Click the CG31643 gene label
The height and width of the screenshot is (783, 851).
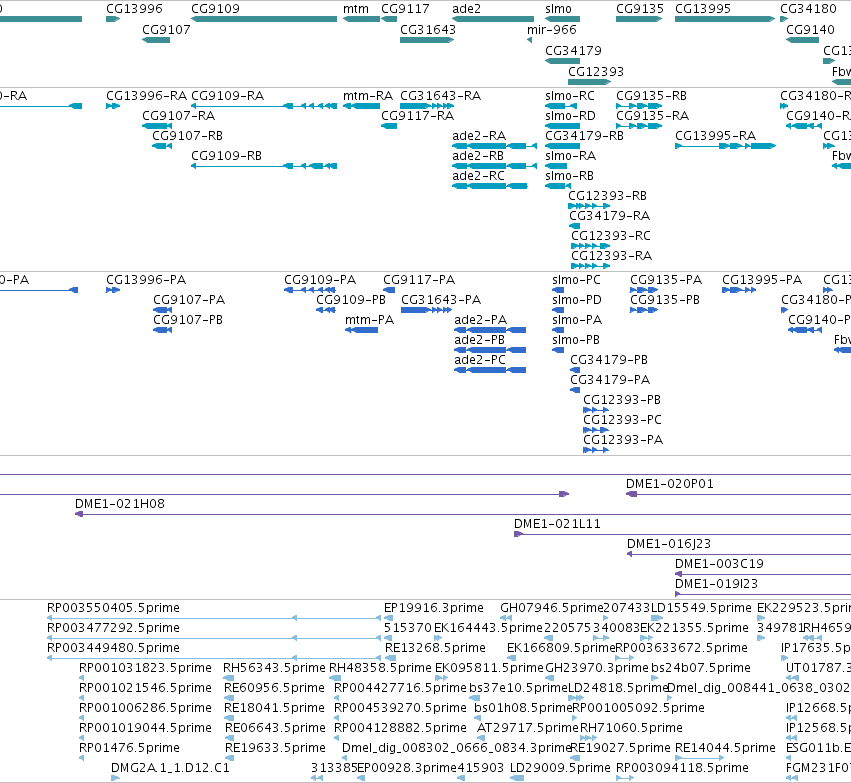[x=428, y=30]
